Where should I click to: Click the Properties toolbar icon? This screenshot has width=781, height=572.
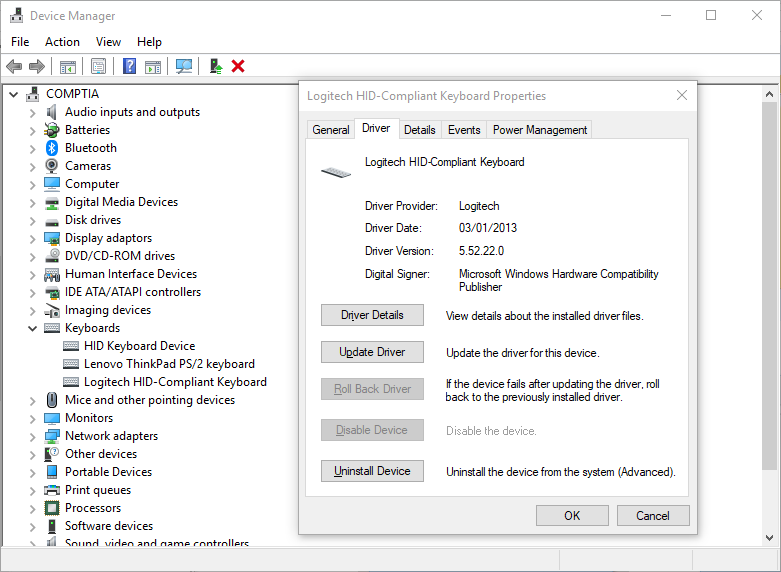(x=99, y=66)
